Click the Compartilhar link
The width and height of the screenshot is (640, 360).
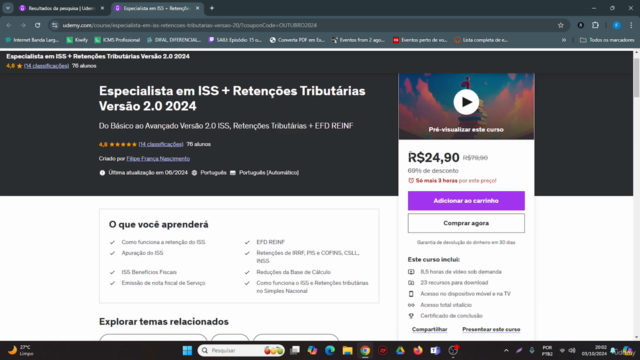click(429, 329)
